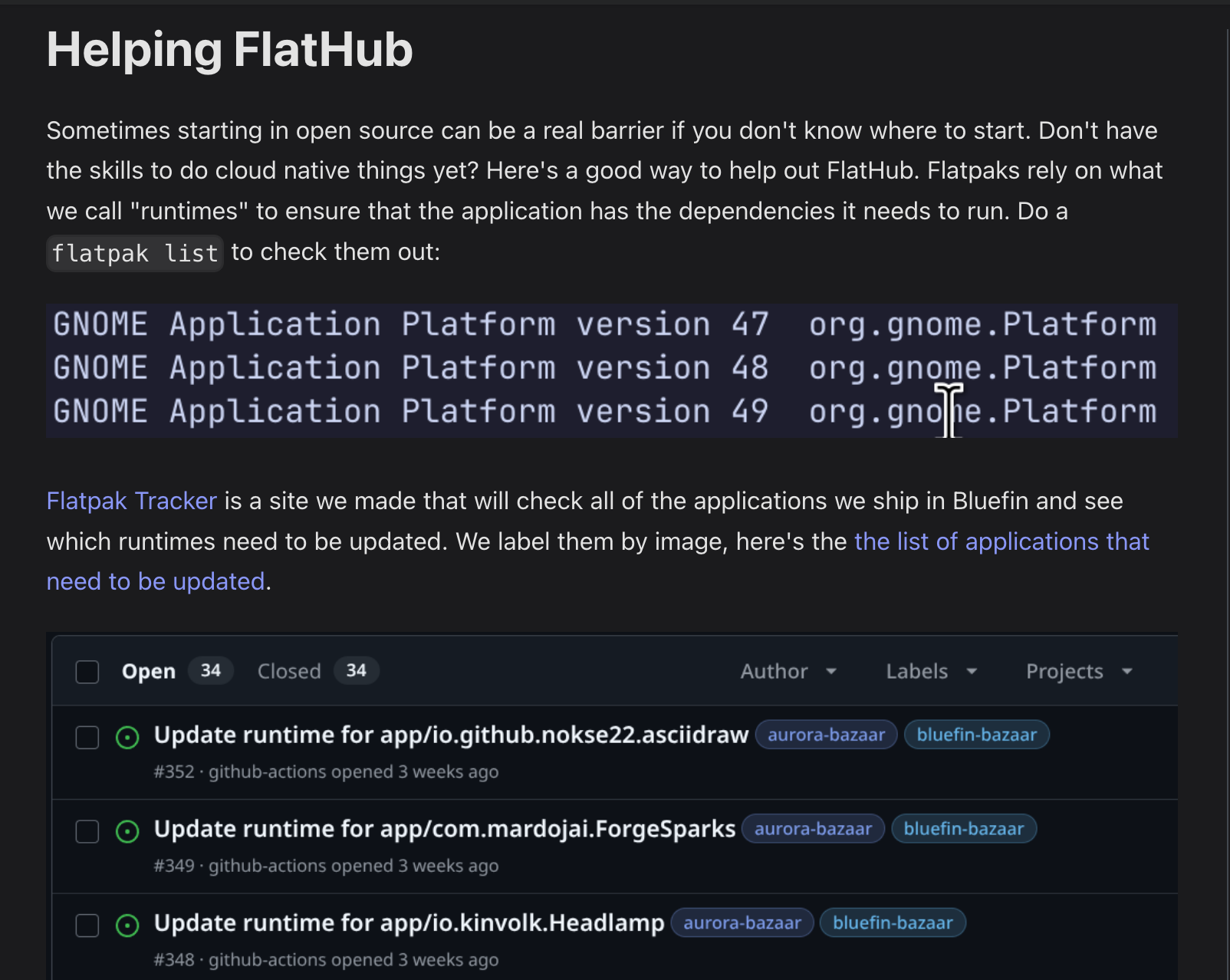This screenshot has width=1230, height=980.
Task: Click the open issue icon for asciidraw
Action: pyautogui.click(x=127, y=738)
